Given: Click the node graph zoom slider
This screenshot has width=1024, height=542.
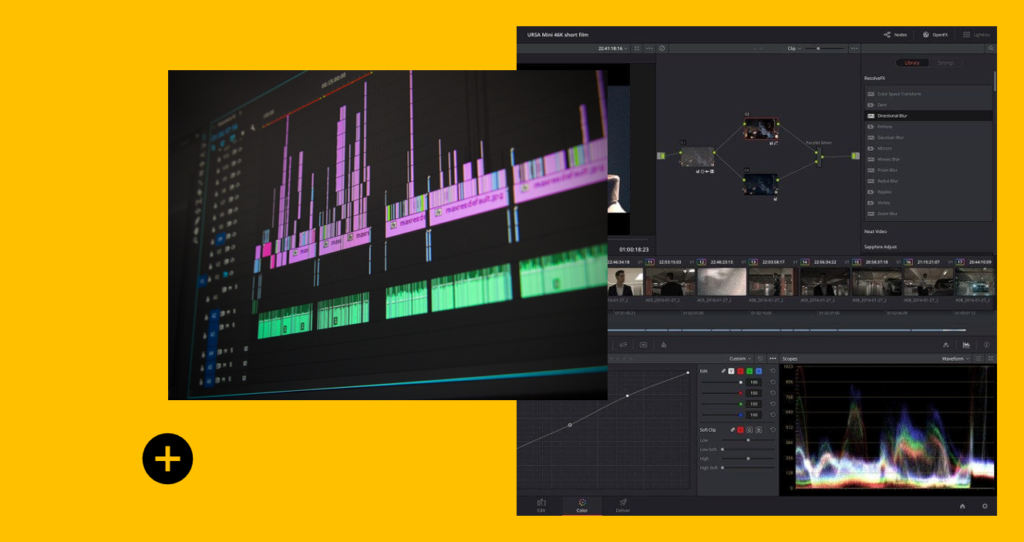Looking at the screenshot, I should tap(824, 48).
